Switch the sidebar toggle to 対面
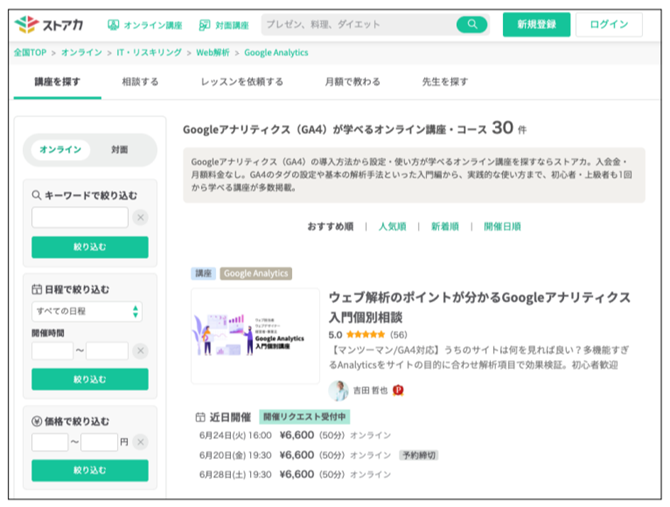670x507 pixels. pyautogui.click(x=120, y=149)
